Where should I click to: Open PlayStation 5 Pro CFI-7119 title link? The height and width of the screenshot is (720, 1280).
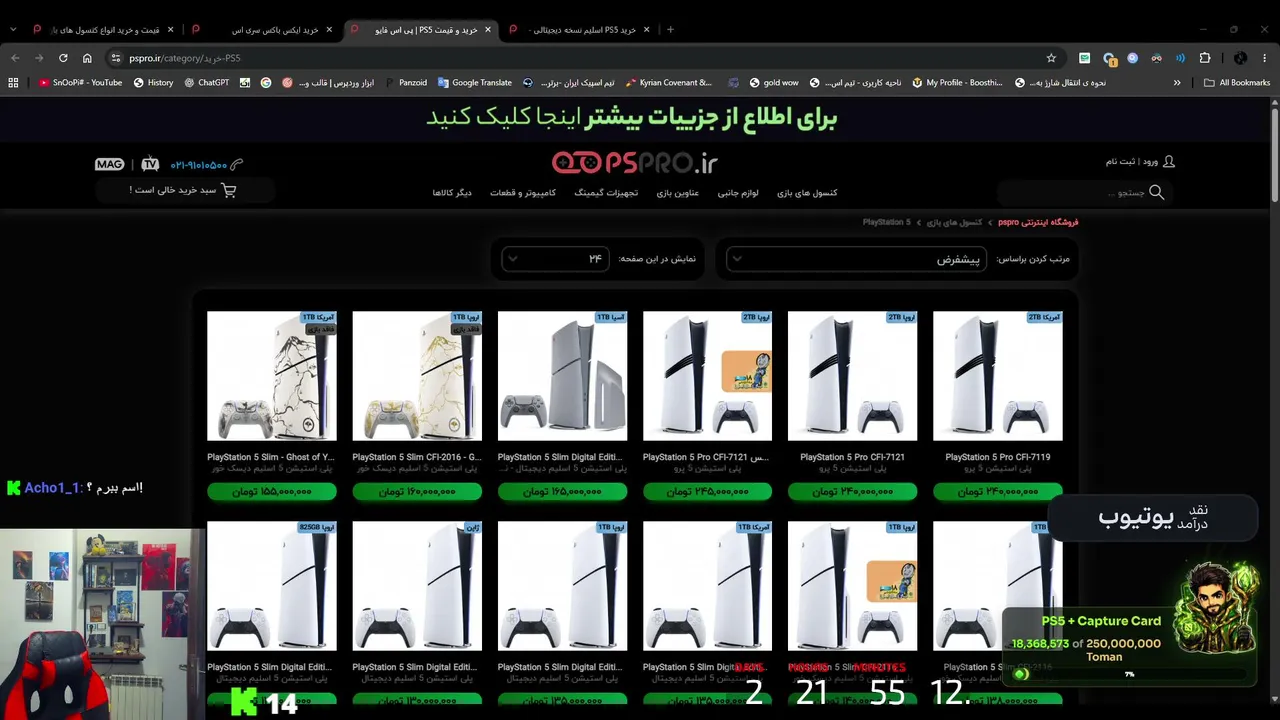click(998, 457)
